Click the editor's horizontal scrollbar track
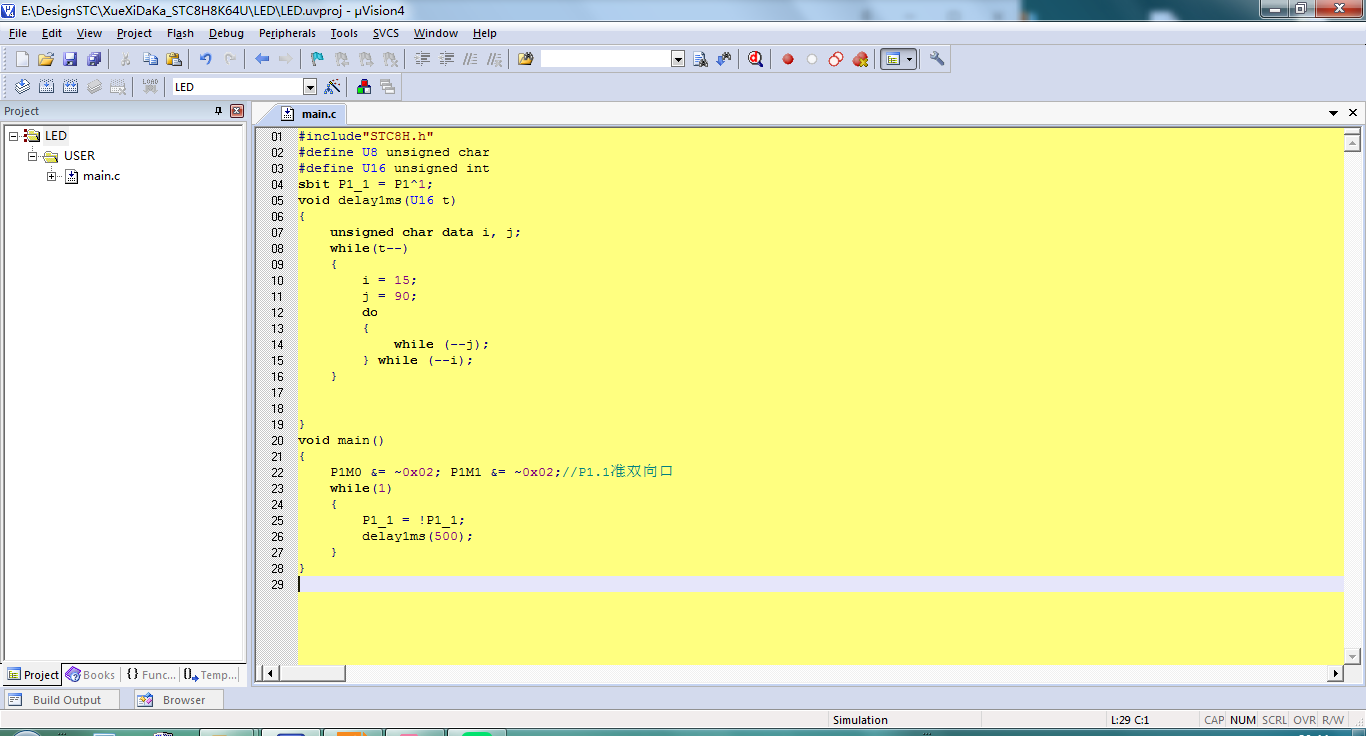The height and width of the screenshot is (736, 1366). [800, 674]
